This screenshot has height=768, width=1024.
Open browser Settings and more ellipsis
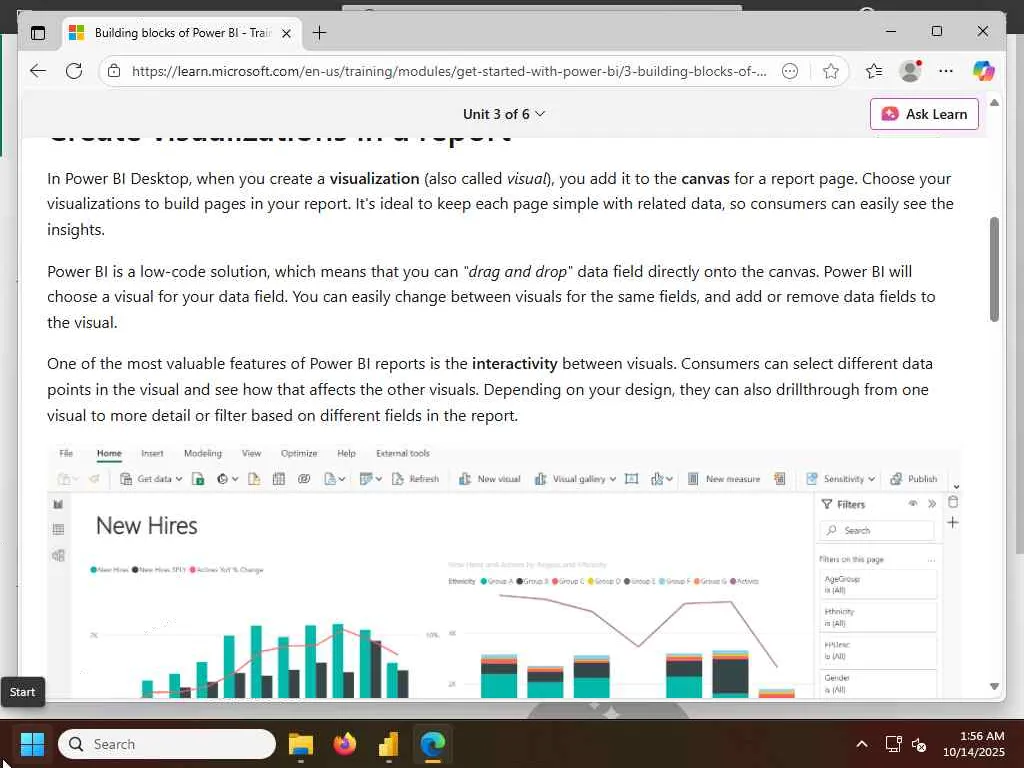point(946,71)
